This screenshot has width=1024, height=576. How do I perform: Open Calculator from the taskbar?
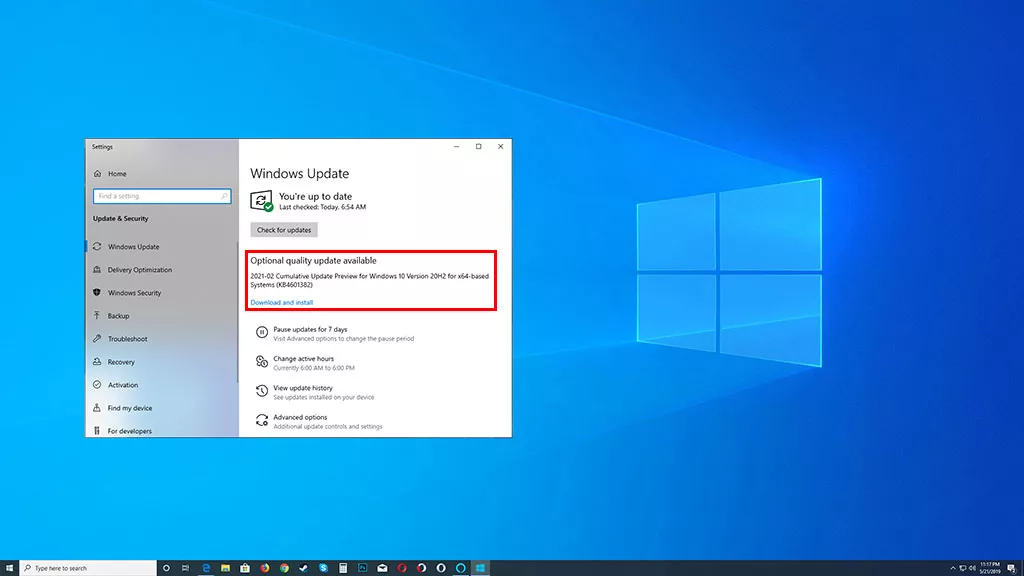click(343, 568)
